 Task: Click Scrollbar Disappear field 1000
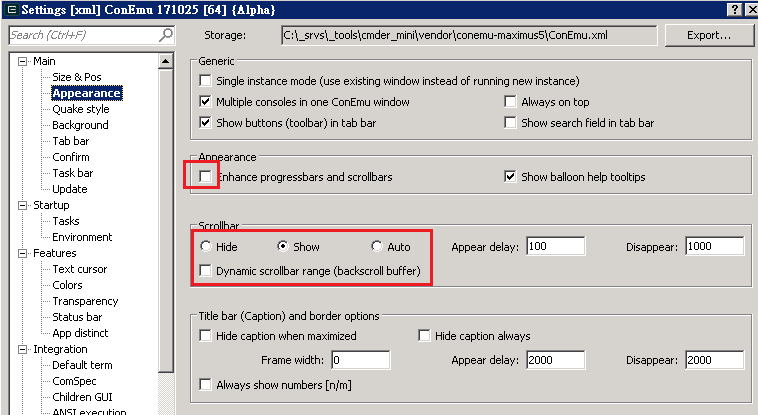pyautogui.click(x=714, y=246)
